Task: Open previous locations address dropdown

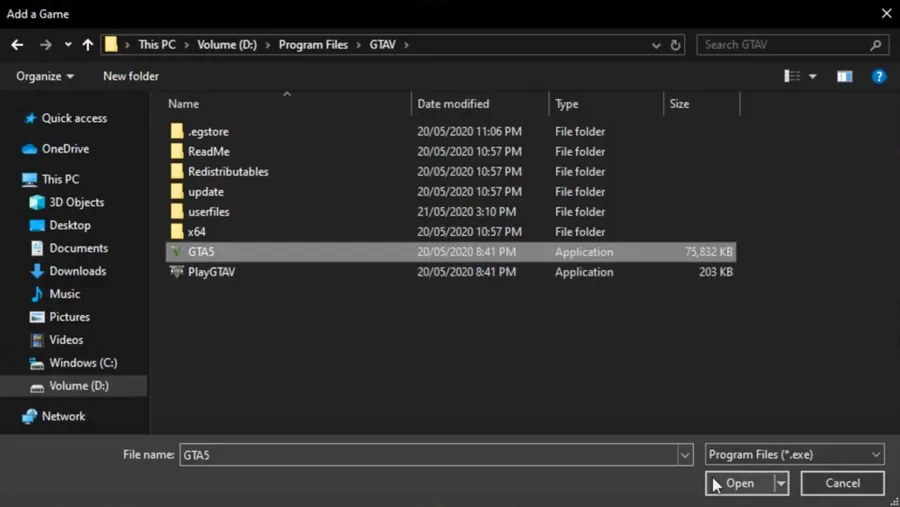Action: 655,45
